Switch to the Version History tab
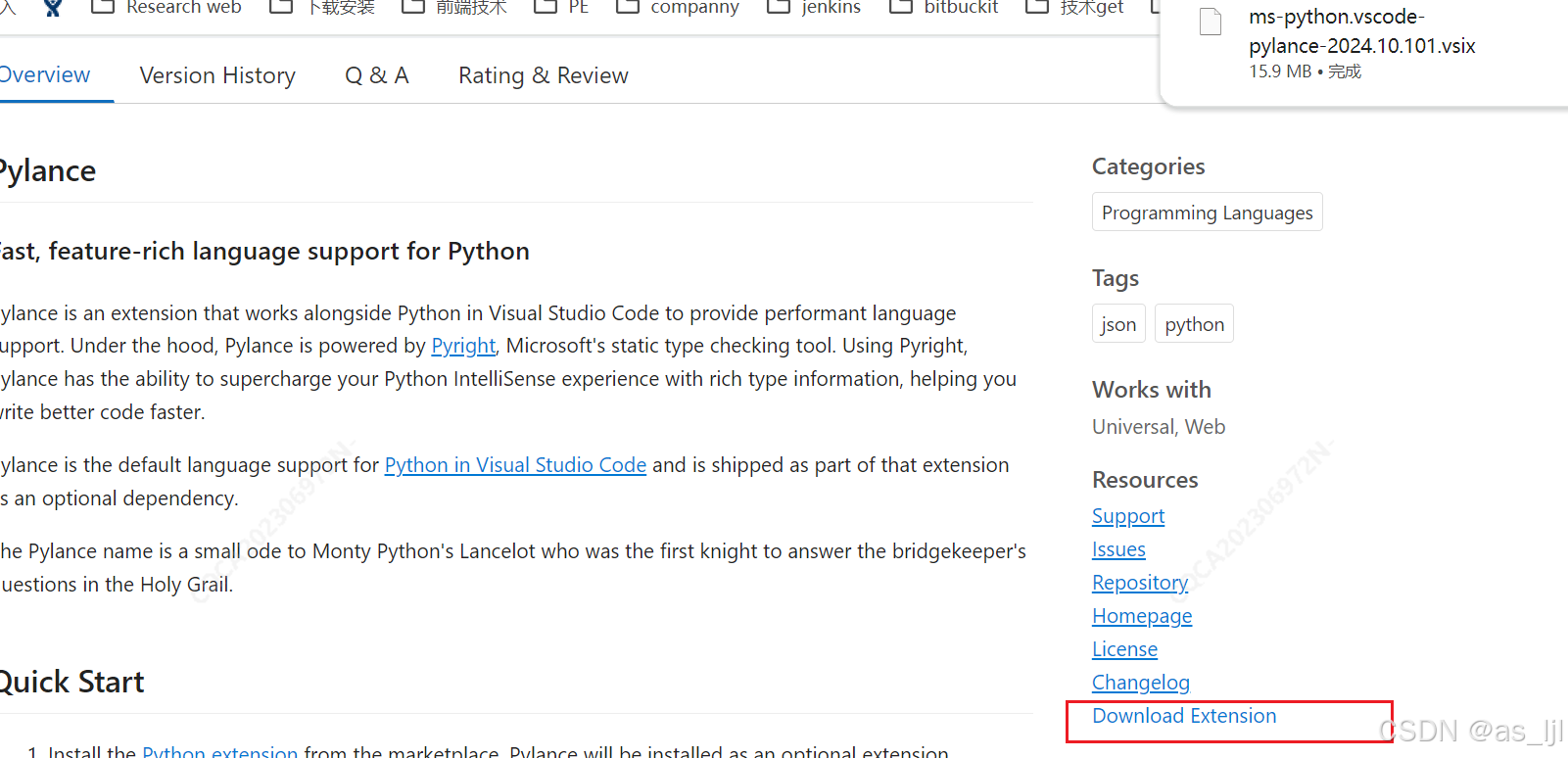Image resolution: width=1568 pixels, height=758 pixels. coord(217,75)
